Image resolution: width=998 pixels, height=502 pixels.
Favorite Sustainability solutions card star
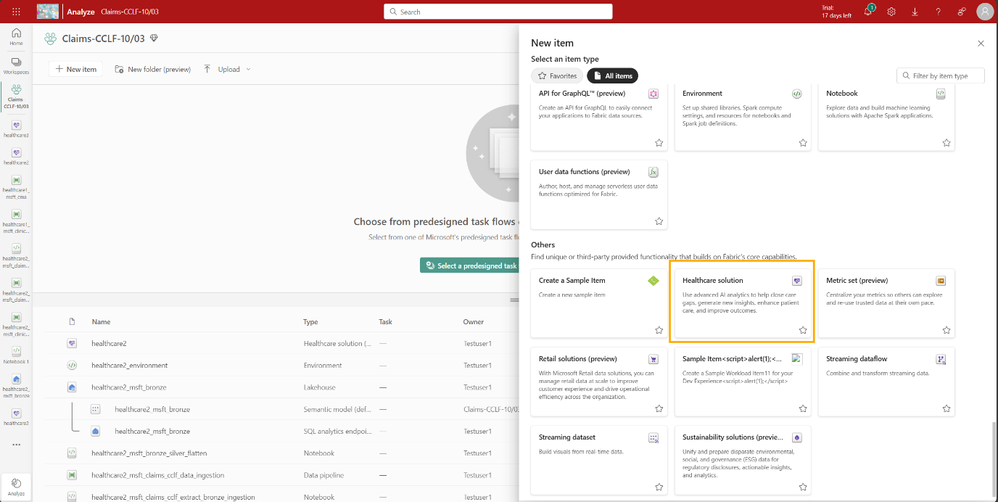[803, 487]
